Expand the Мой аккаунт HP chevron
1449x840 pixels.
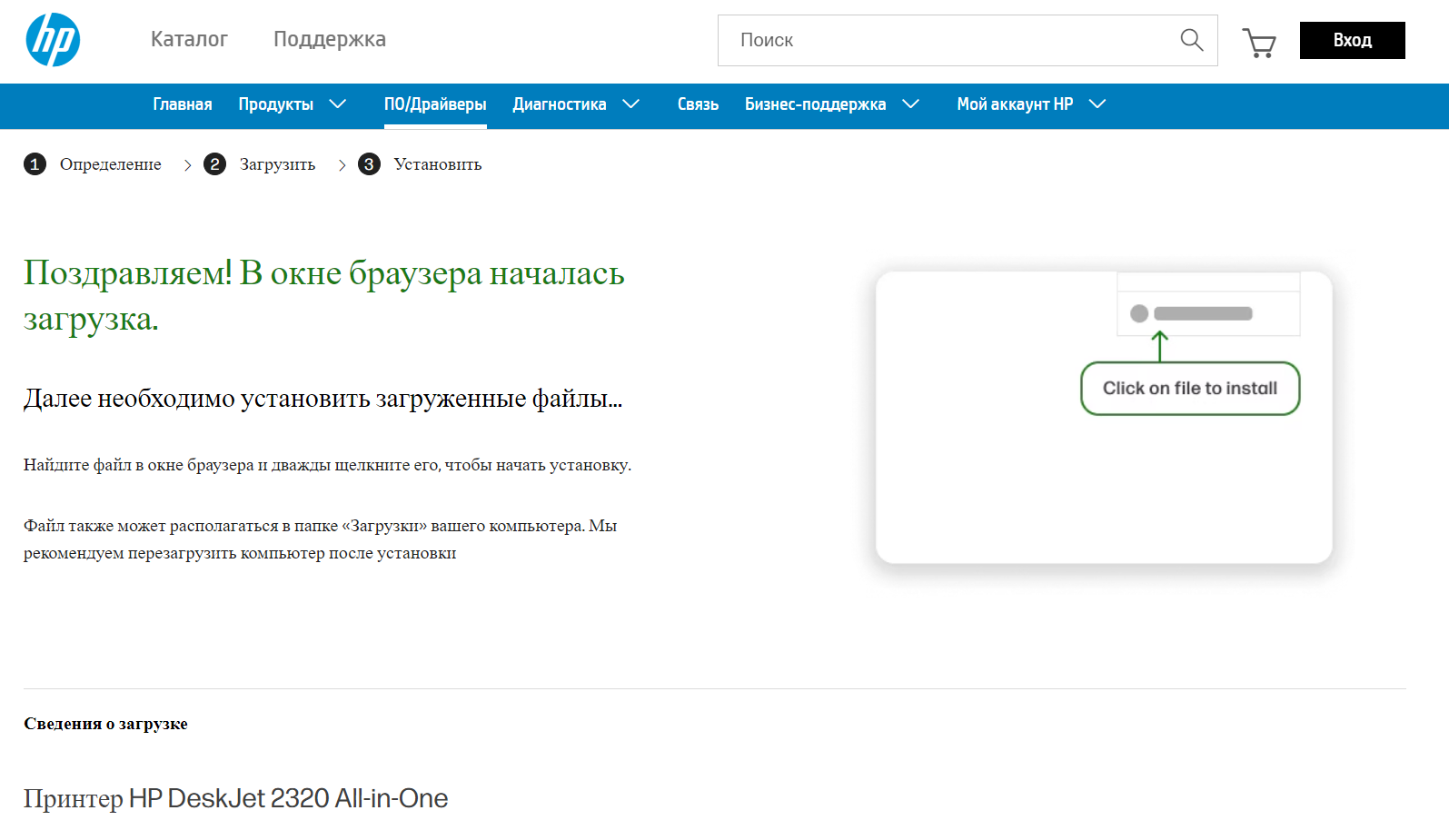point(1097,104)
